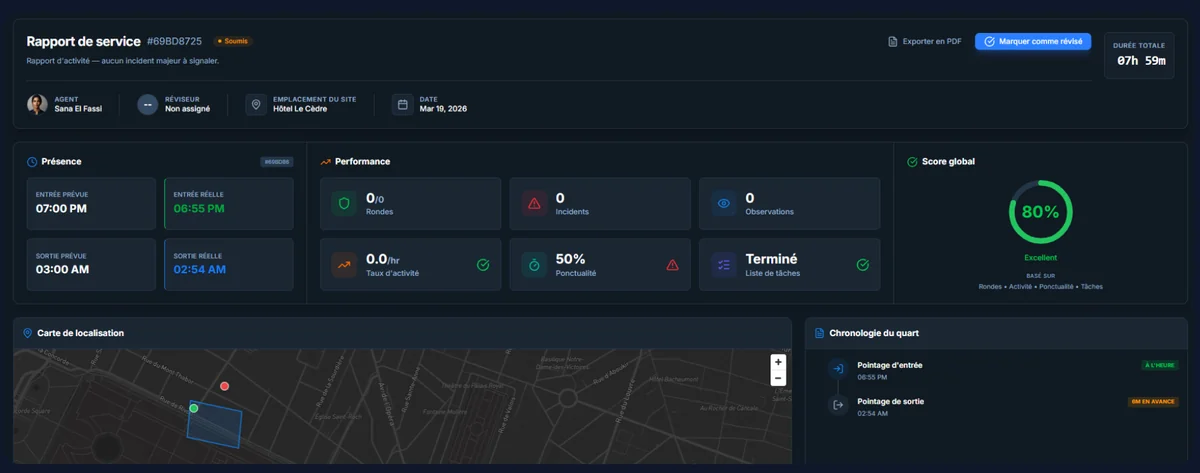Click the eye icon on the Observations card
The image size is (1200, 473).
723,204
